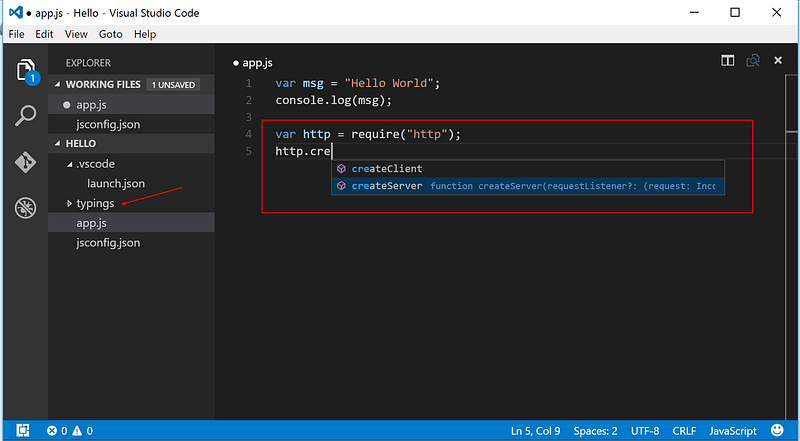Click the warnings count indicator
Screen dimensions: 800x441
83,431
